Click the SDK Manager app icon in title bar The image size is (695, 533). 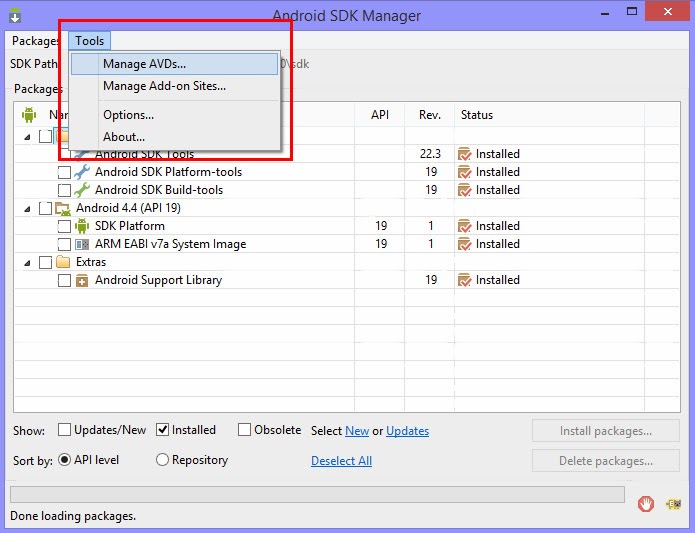coord(15,16)
